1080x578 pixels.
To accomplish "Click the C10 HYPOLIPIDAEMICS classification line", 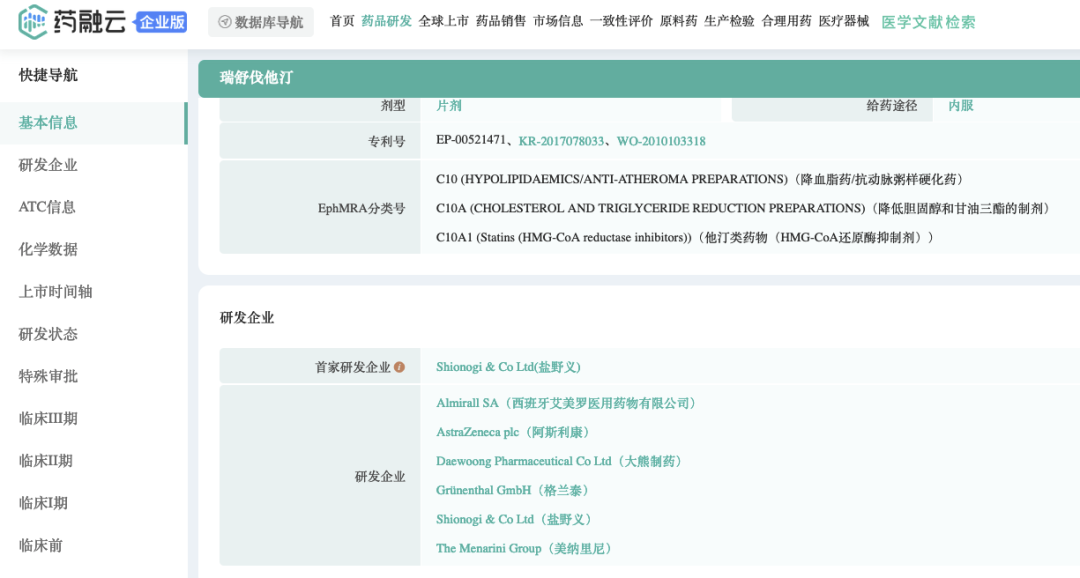I will pyautogui.click(x=700, y=179).
